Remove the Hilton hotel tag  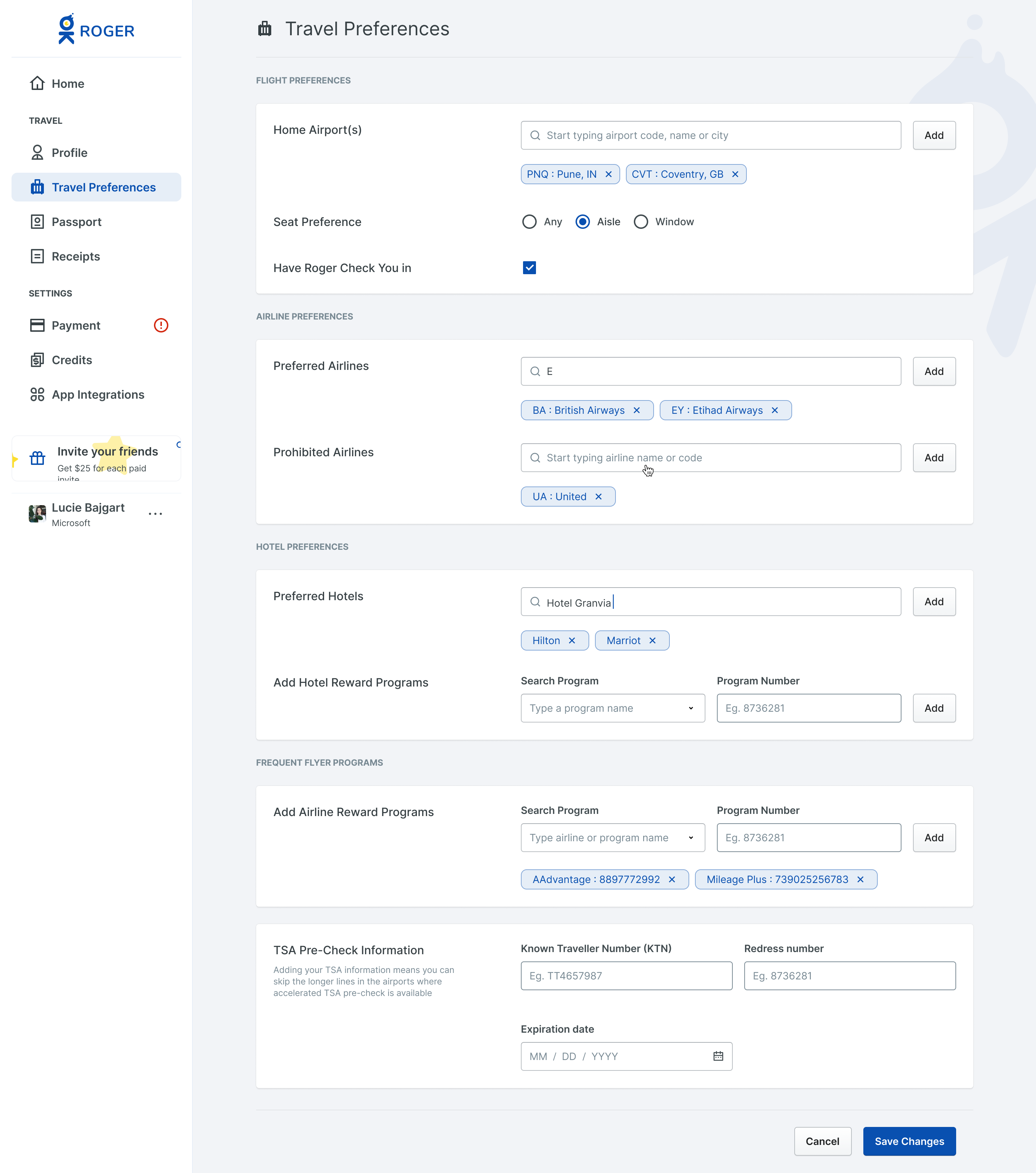(572, 641)
